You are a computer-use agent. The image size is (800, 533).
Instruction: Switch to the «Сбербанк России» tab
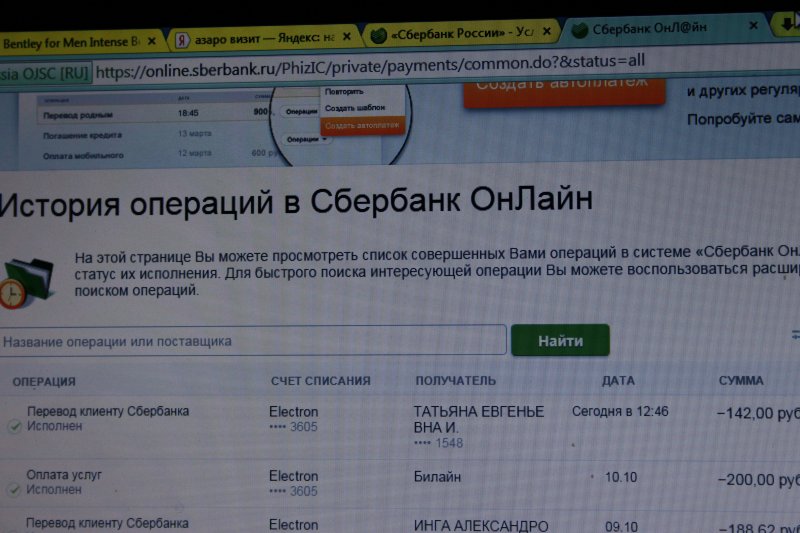tap(462, 33)
